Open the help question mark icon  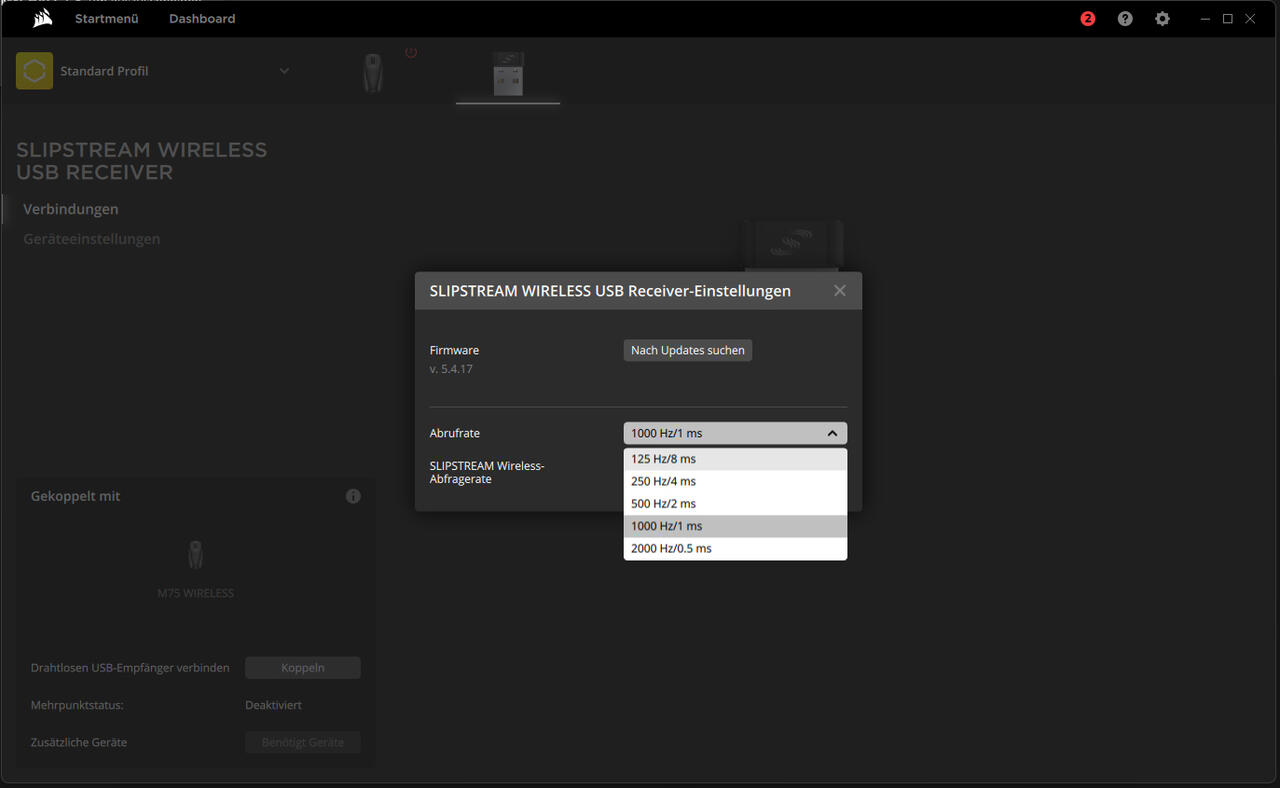point(1125,18)
